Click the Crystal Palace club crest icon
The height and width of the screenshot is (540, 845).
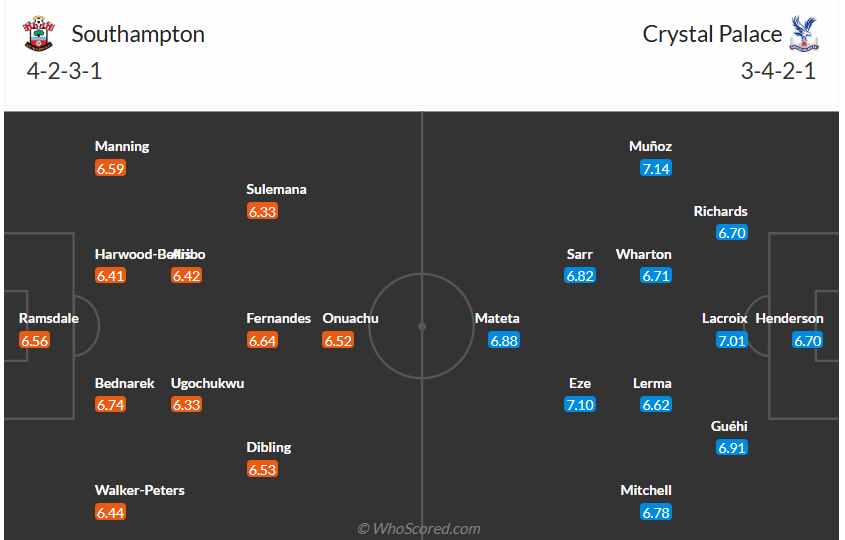click(802, 34)
